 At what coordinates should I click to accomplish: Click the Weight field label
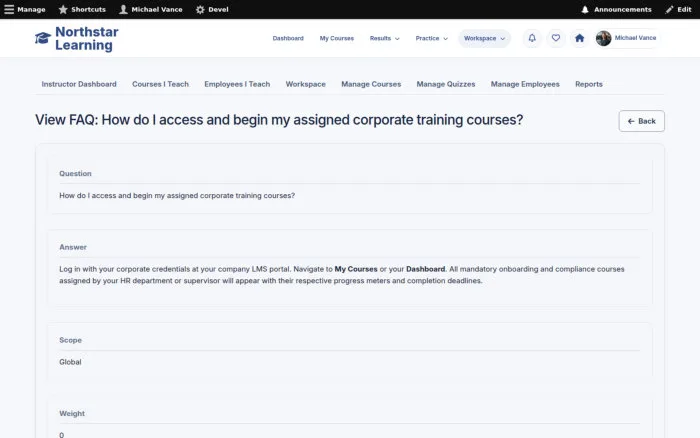(71, 413)
